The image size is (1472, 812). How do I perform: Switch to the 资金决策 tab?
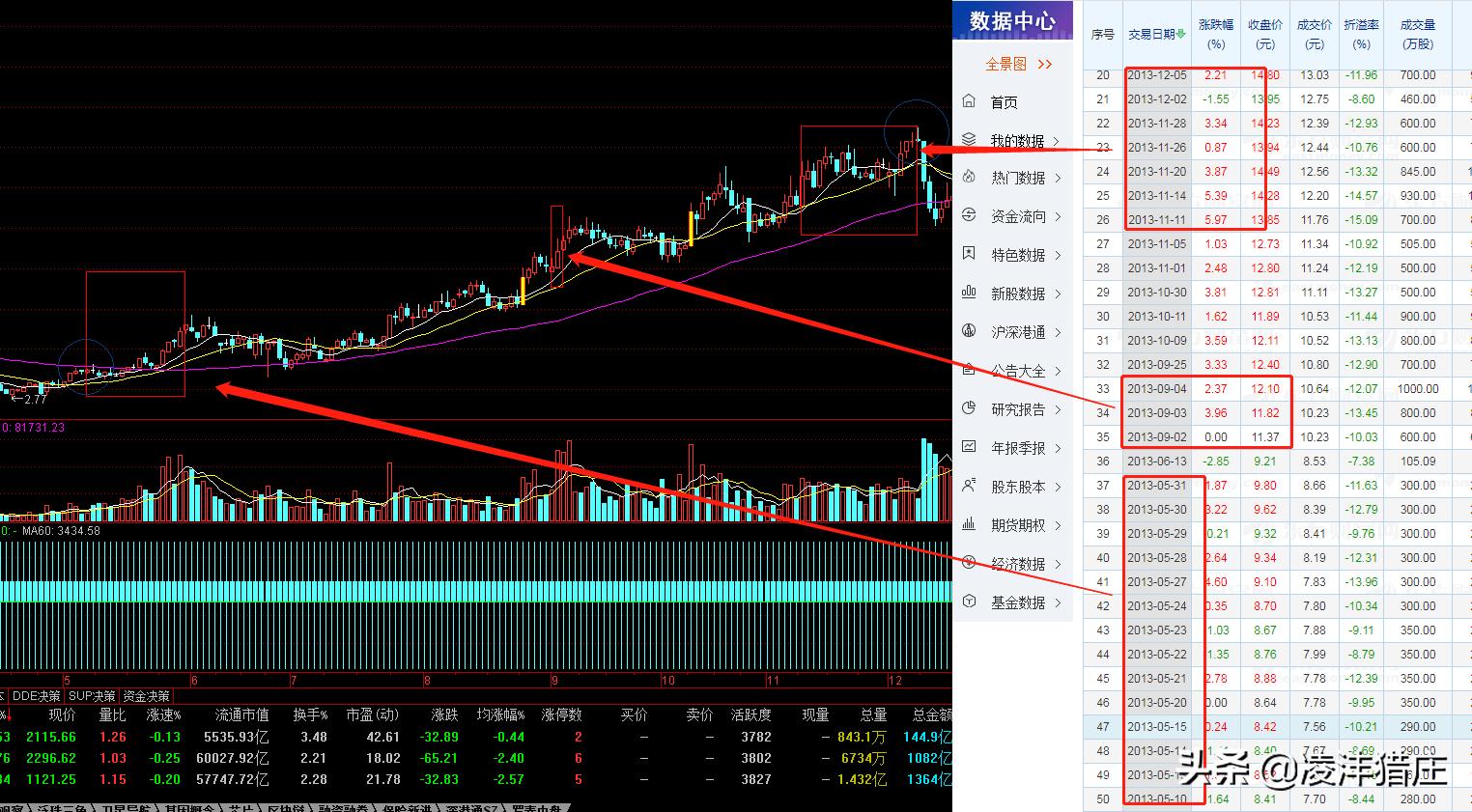coord(147,696)
